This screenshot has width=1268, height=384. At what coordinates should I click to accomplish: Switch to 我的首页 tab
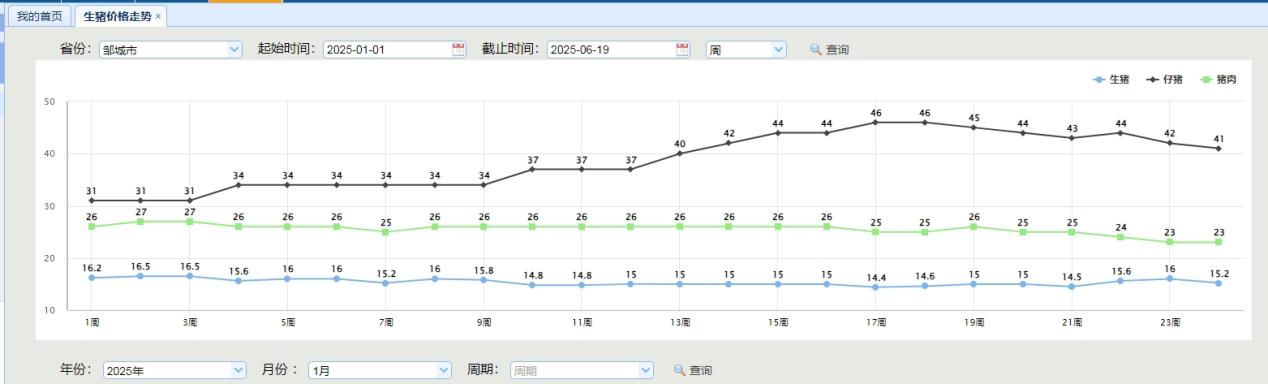[39, 17]
